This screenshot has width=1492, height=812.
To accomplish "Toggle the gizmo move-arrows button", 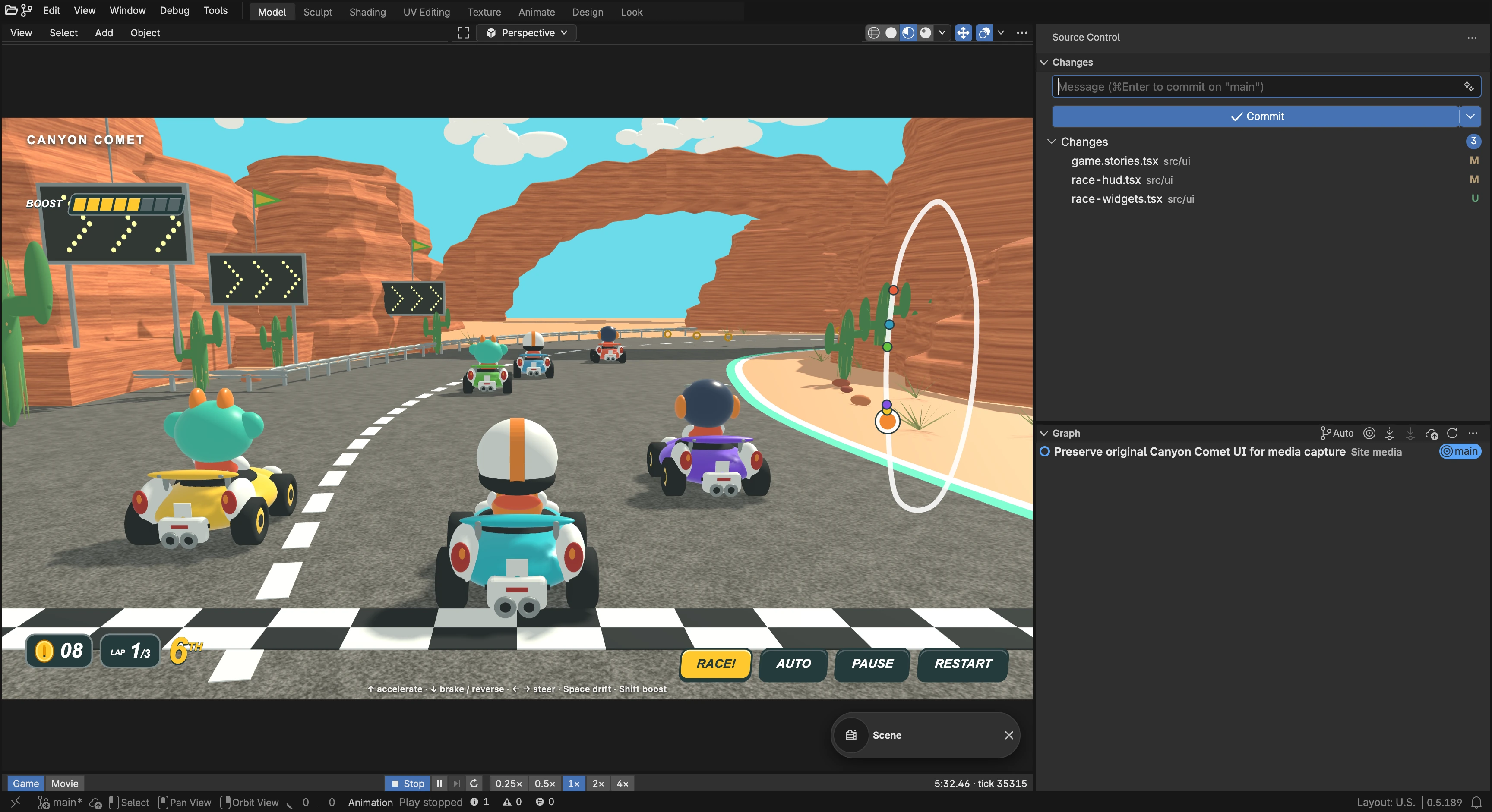I will pyautogui.click(x=963, y=33).
